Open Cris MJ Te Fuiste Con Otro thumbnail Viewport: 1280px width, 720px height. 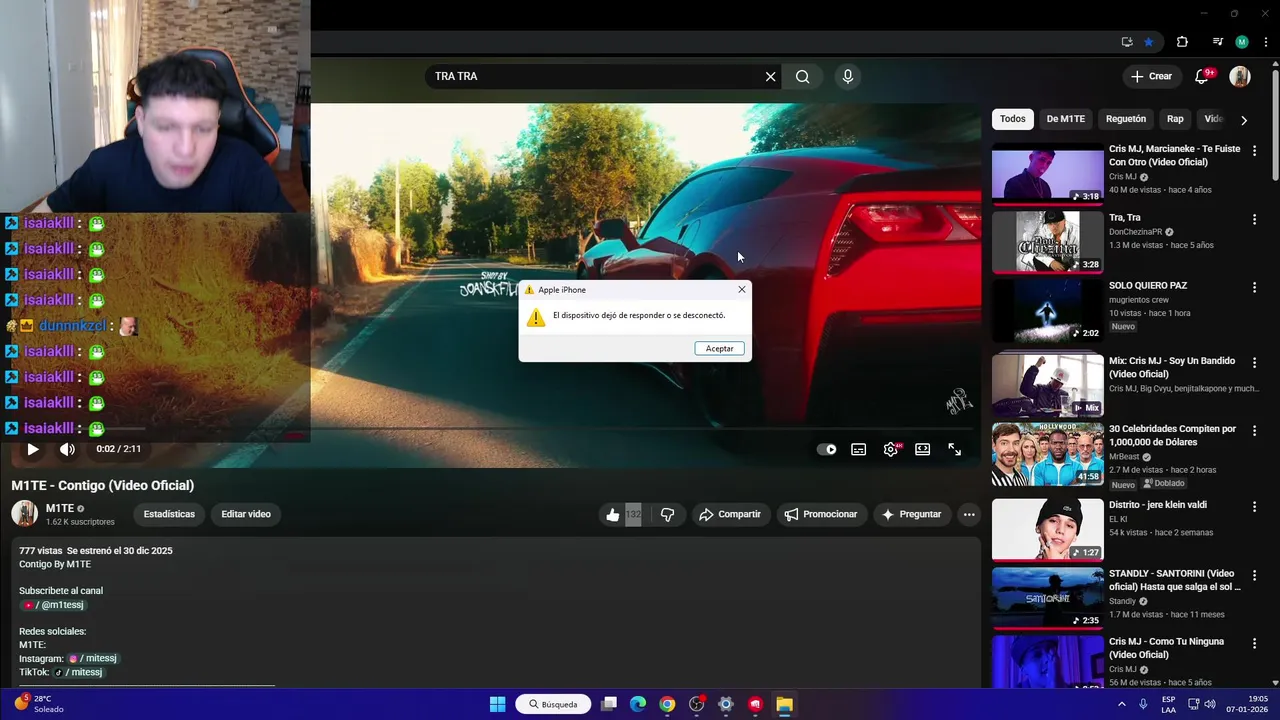tap(1047, 173)
